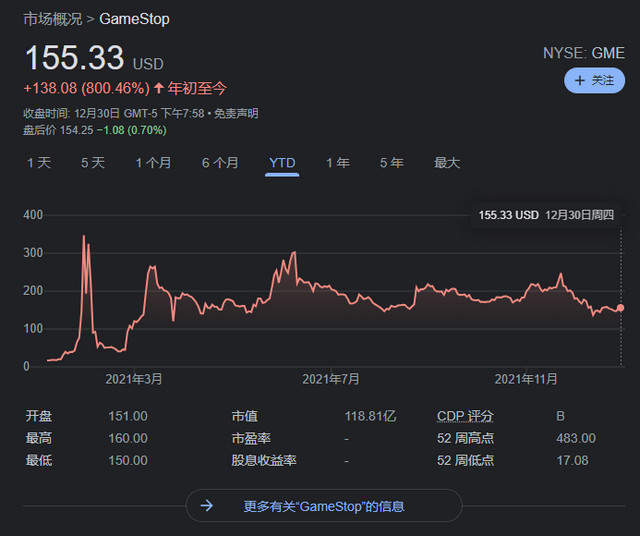Open the 免责声明 disclaimer link

click(x=236, y=113)
